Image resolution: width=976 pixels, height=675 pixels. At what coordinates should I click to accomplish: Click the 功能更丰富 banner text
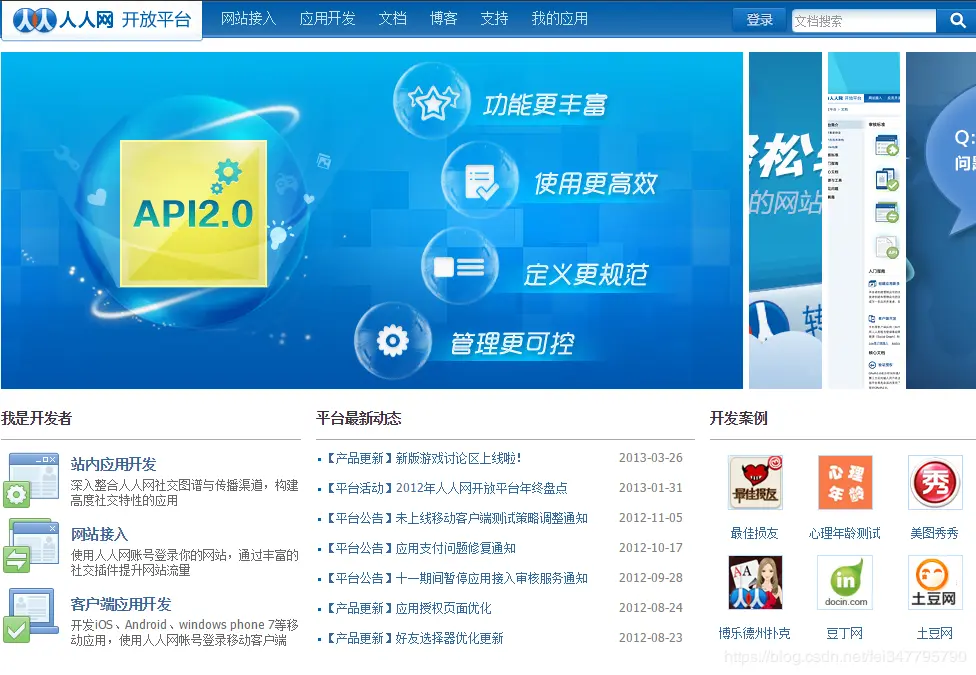pos(545,105)
